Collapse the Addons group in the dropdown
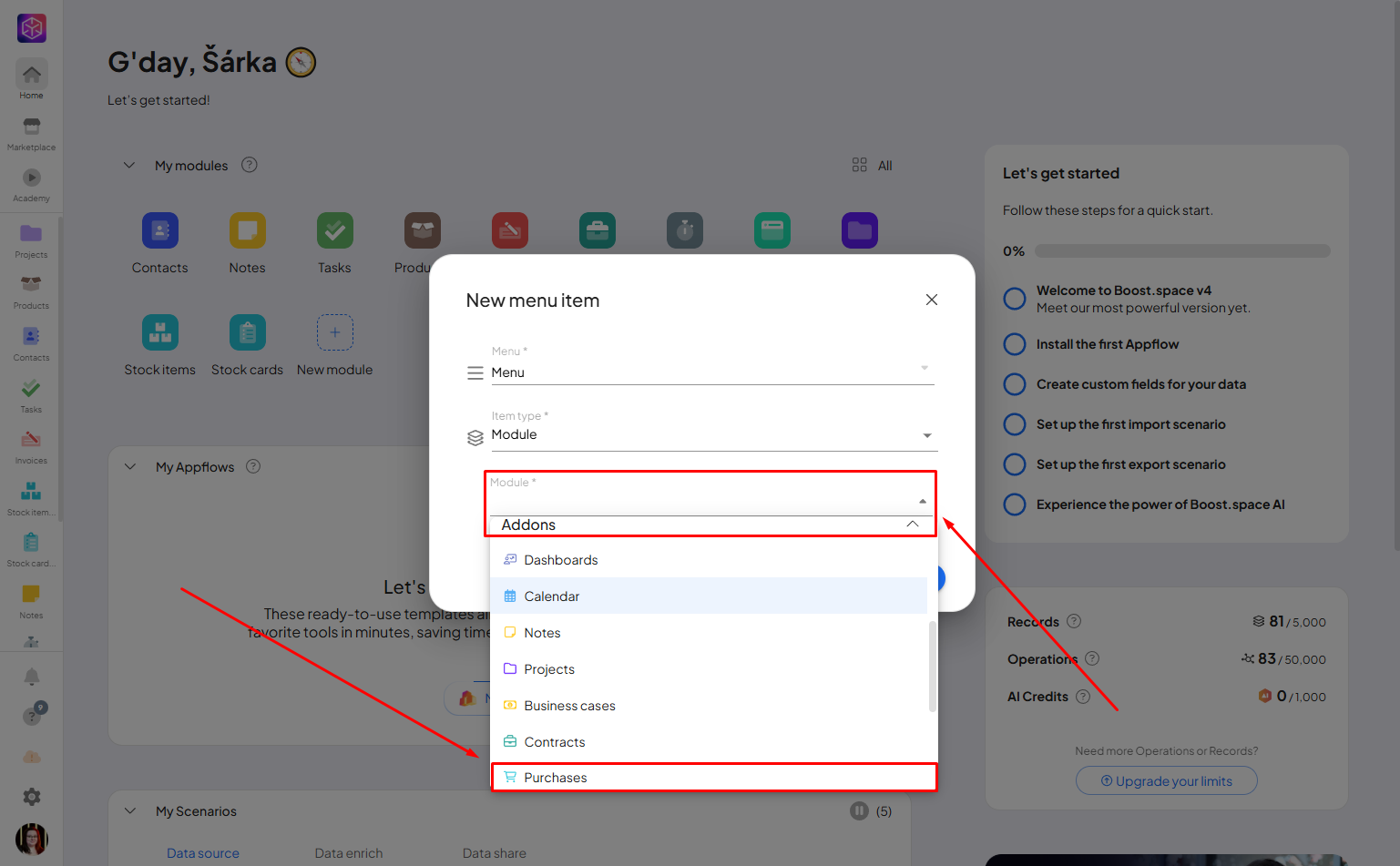The image size is (1400, 866). [x=912, y=525]
